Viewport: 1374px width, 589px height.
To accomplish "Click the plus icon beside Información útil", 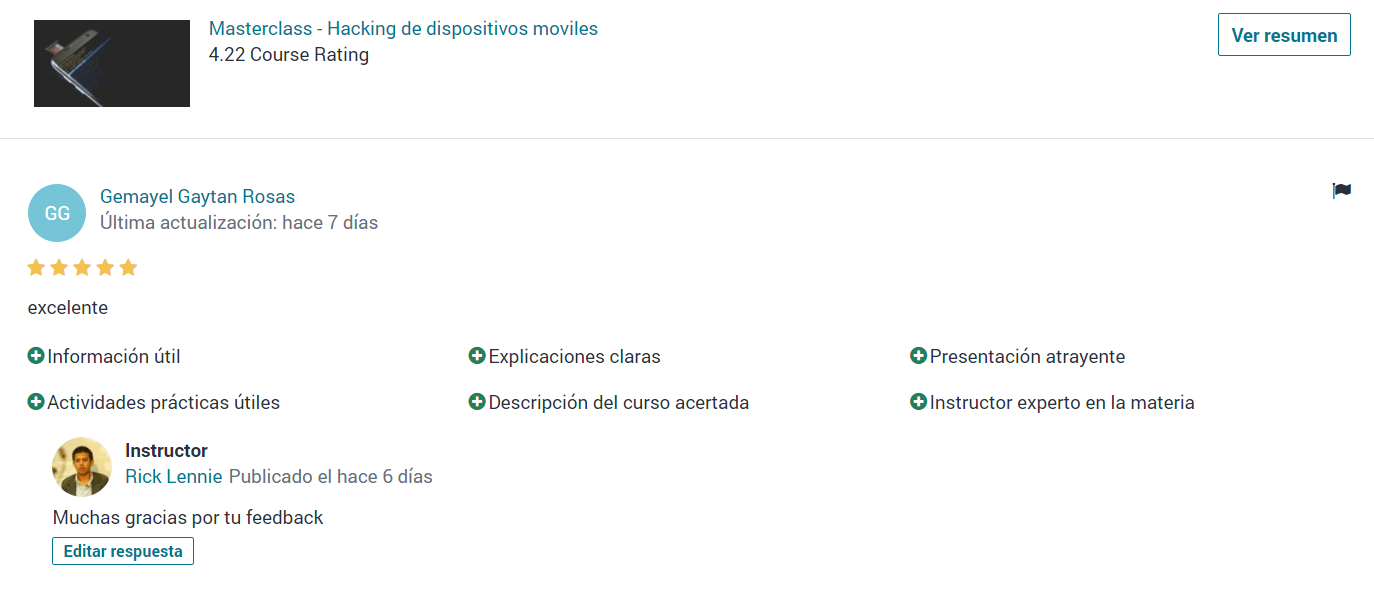I will click(x=36, y=356).
